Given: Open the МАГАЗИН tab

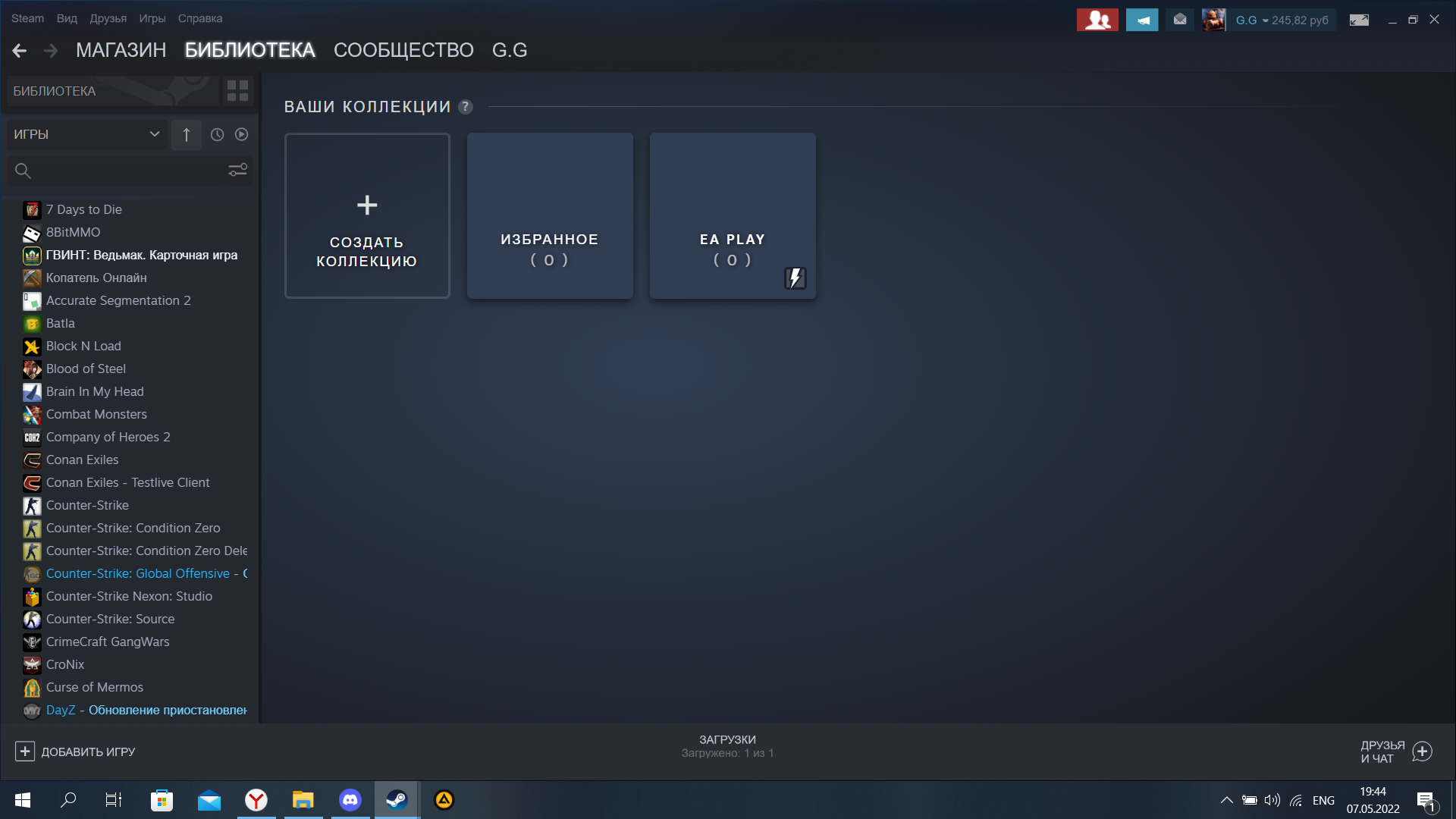Looking at the screenshot, I should coord(121,50).
